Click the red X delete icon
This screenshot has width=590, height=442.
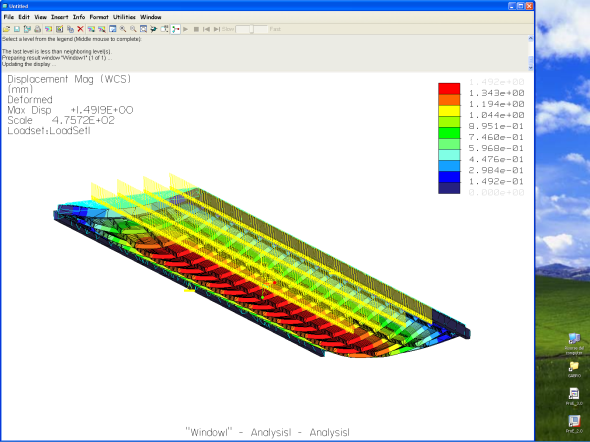[81, 29]
